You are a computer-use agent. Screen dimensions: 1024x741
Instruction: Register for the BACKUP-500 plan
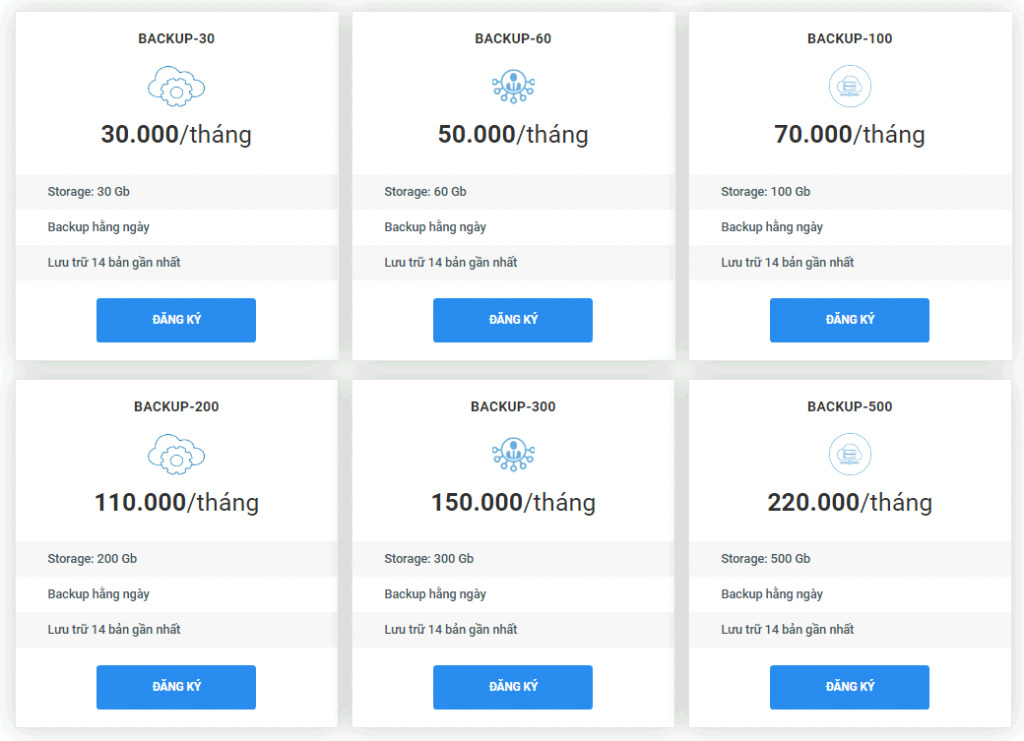click(849, 687)
